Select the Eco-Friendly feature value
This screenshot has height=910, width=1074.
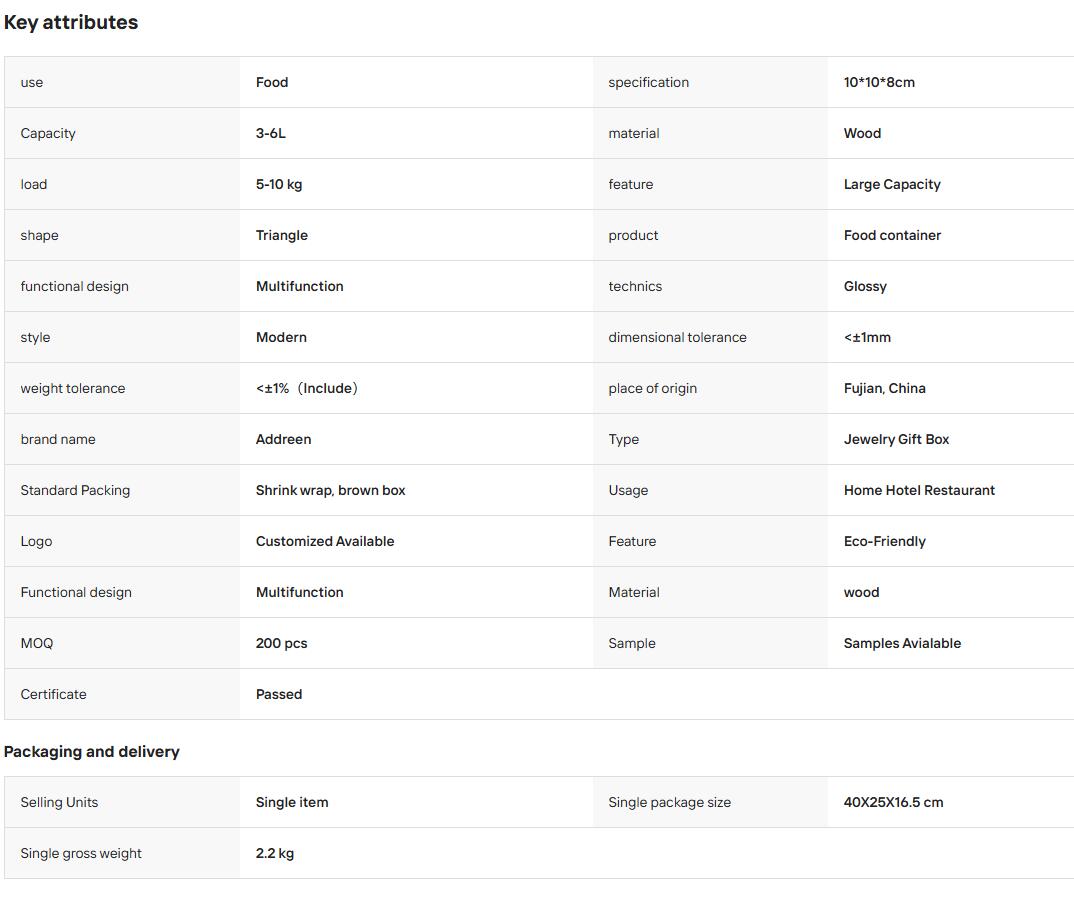pos(884,542)
